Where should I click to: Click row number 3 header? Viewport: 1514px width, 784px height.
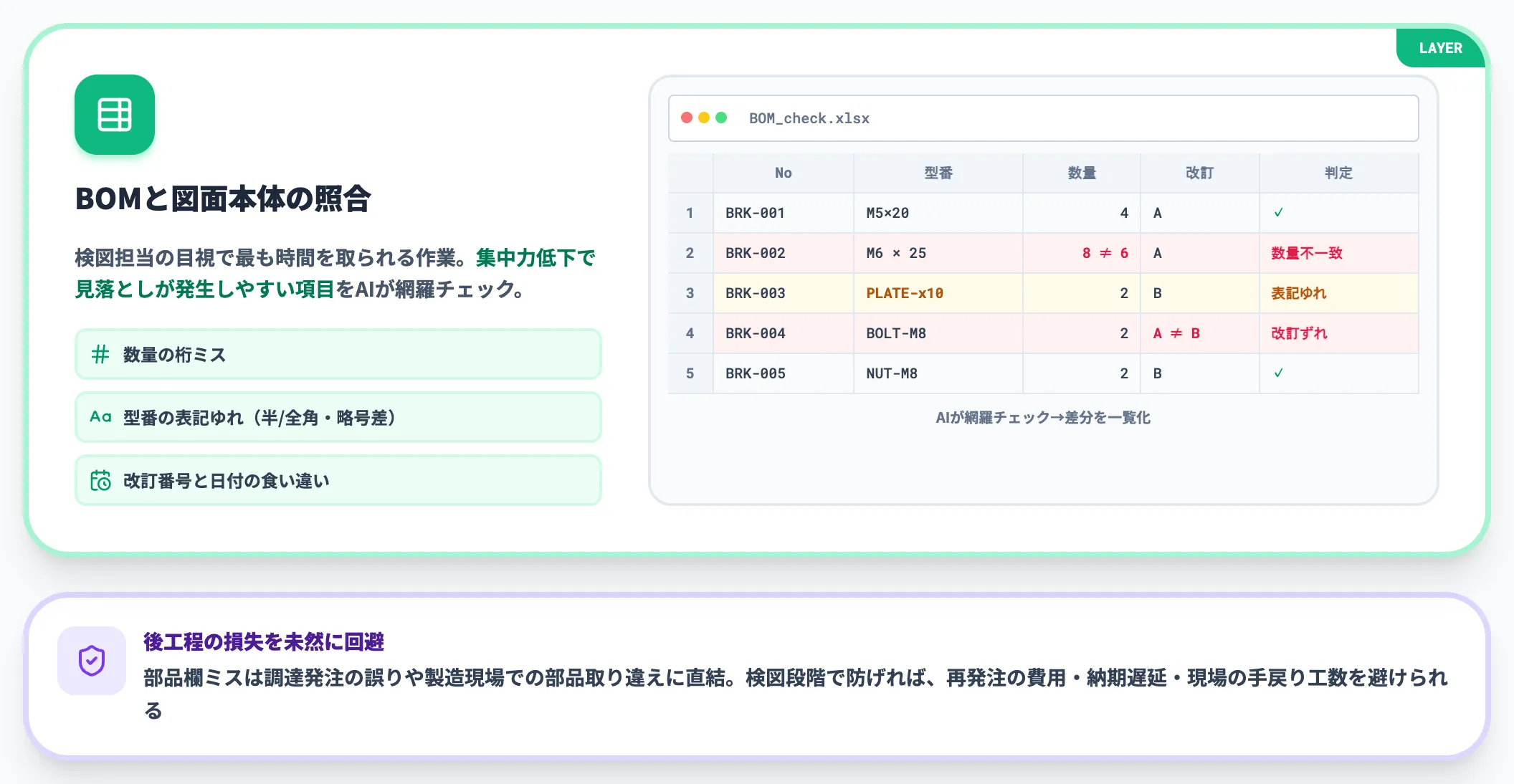[x=690, y=293]
